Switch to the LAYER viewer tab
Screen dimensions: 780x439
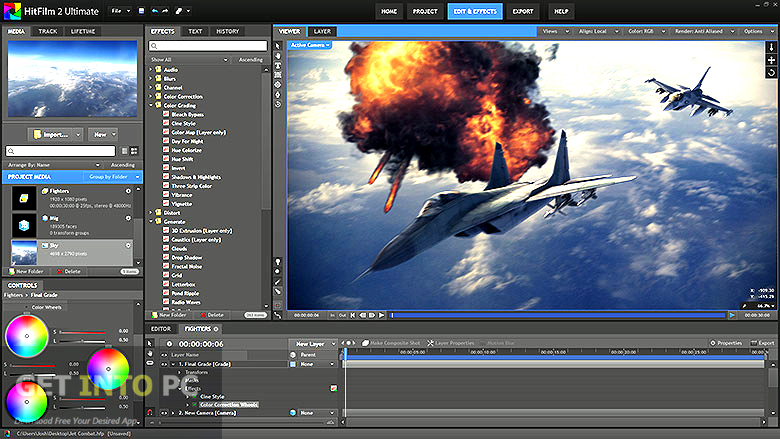(x=322, y=31)
